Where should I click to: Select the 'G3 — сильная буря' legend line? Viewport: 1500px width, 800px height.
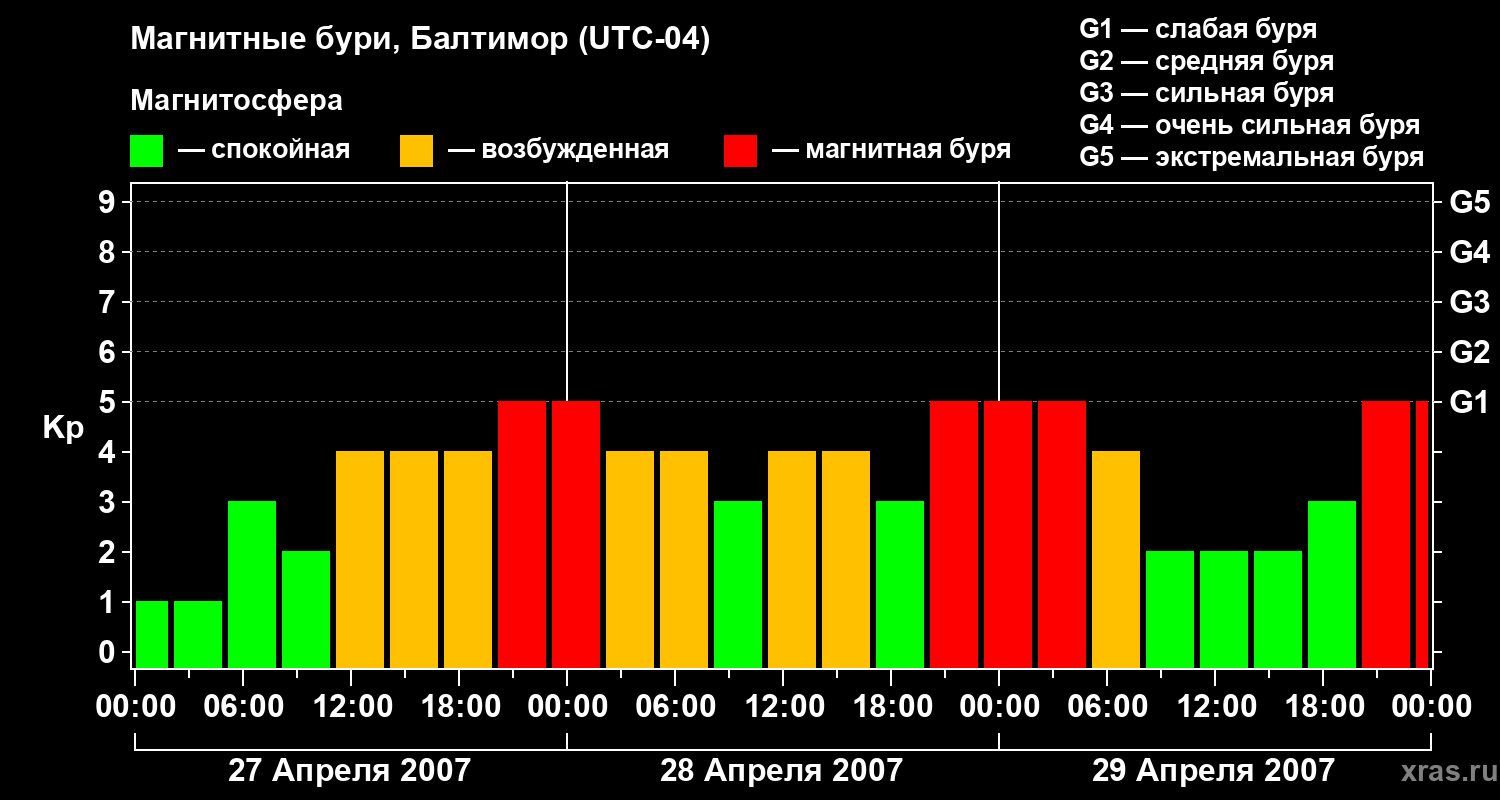point(1206,93)
